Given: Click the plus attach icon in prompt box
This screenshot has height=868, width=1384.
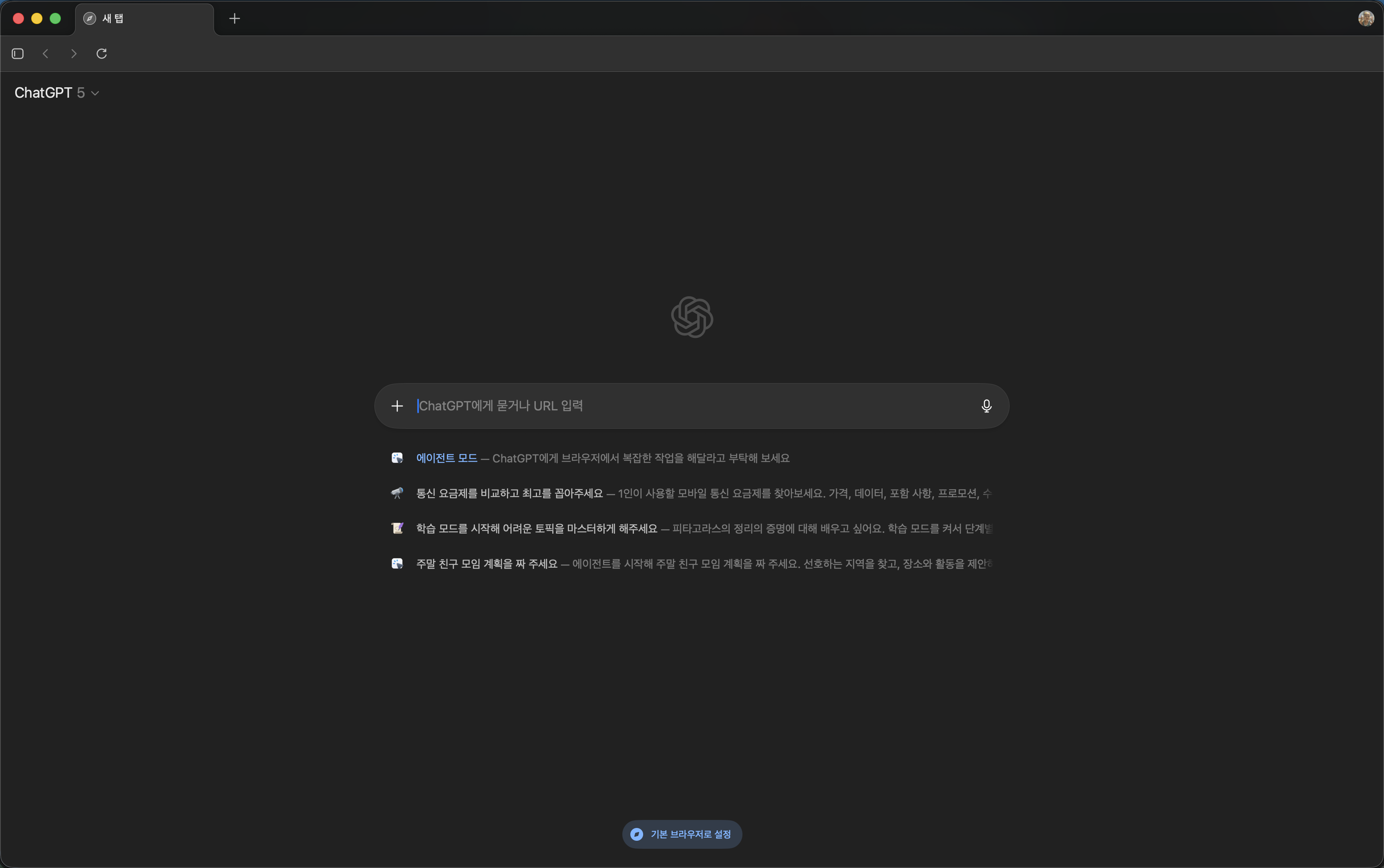Looking at the screenshot, I should [x=397, y=406].
